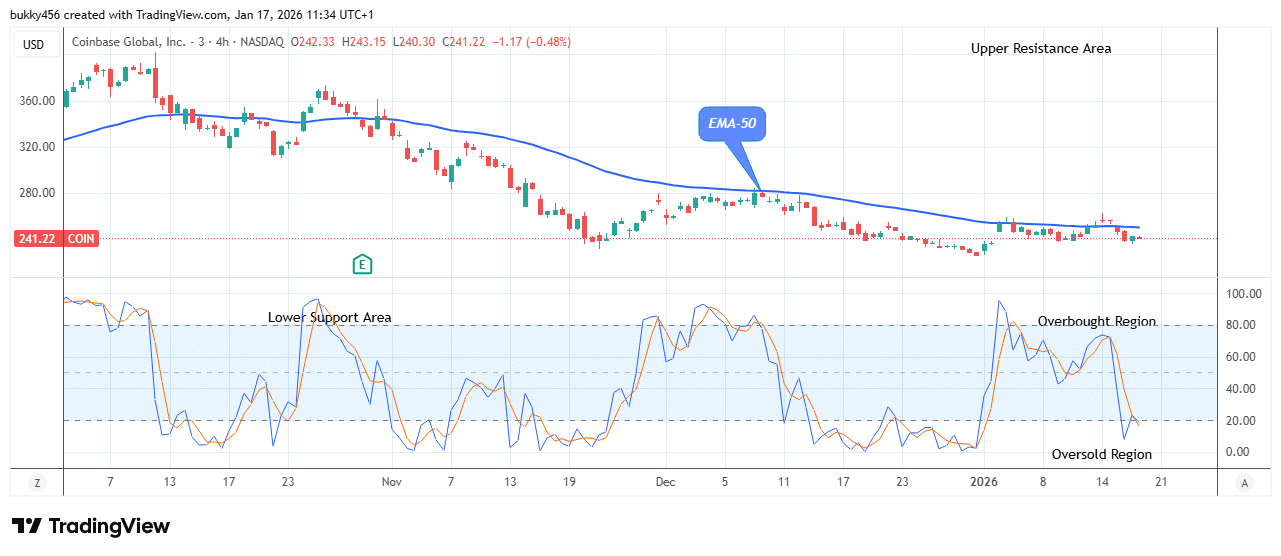This screenshot has height=556, width=1281.
Task: Click the EMA-50 callout label
Action: pos(731,126)
